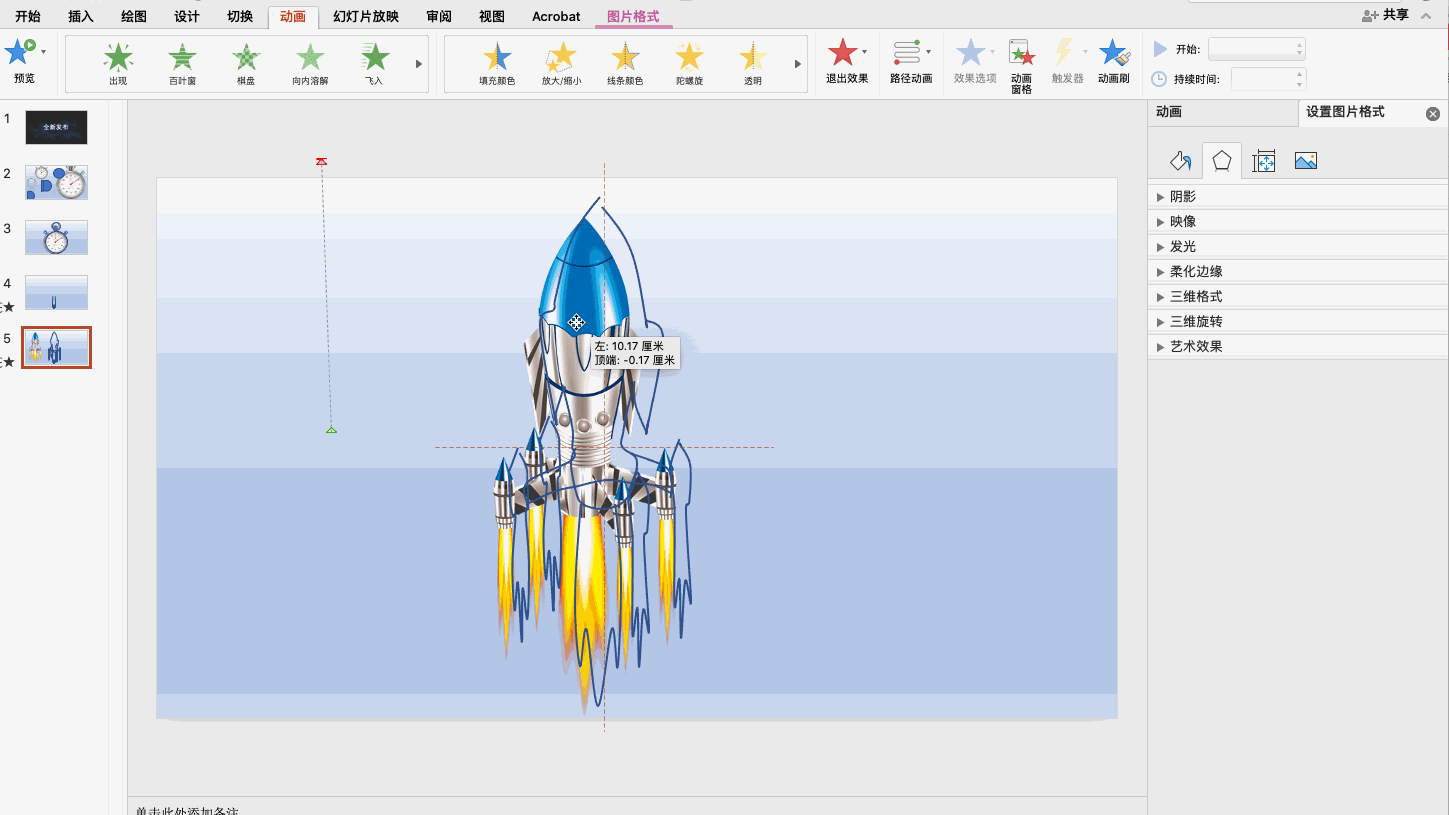The image size is (1449, 815).
Task: Click the green start point of motion path
Action: [331, 430]
